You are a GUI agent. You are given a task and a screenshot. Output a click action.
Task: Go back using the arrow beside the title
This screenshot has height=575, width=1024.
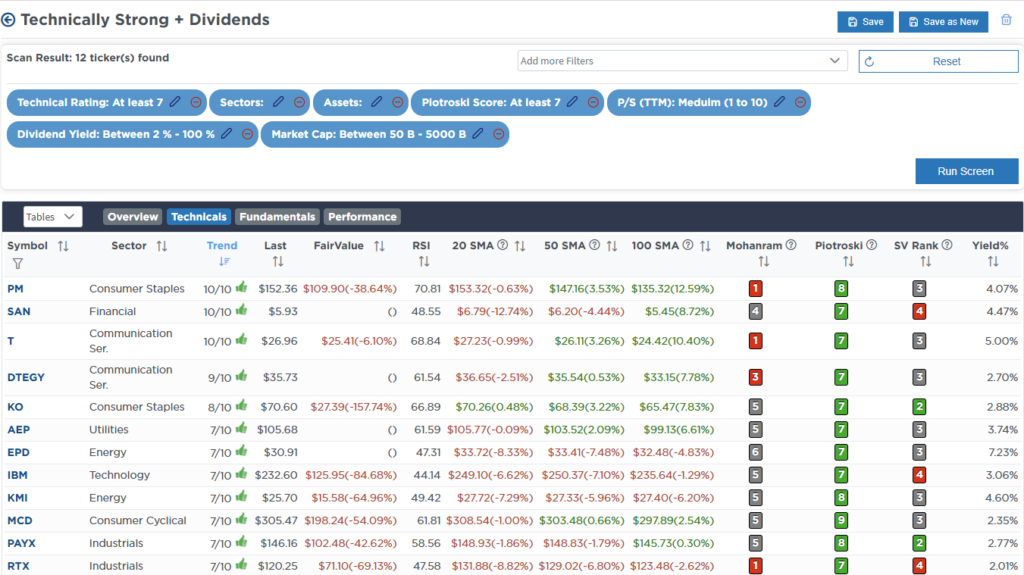(x=8, y=20)
